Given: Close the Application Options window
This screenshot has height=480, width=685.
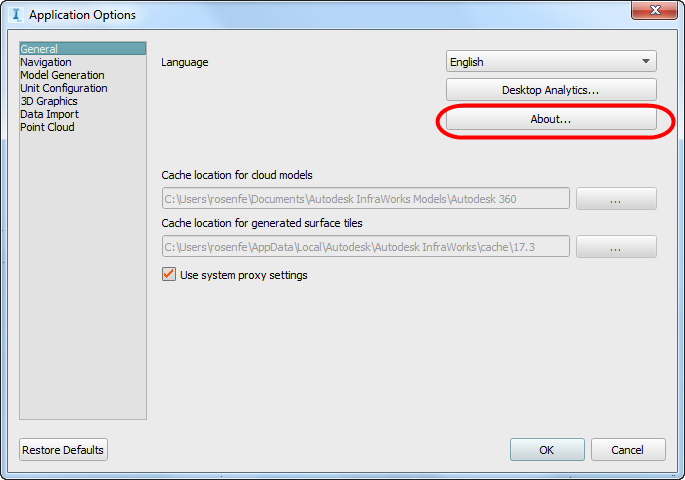Looking at the screenshot, I should coord(654,10).
